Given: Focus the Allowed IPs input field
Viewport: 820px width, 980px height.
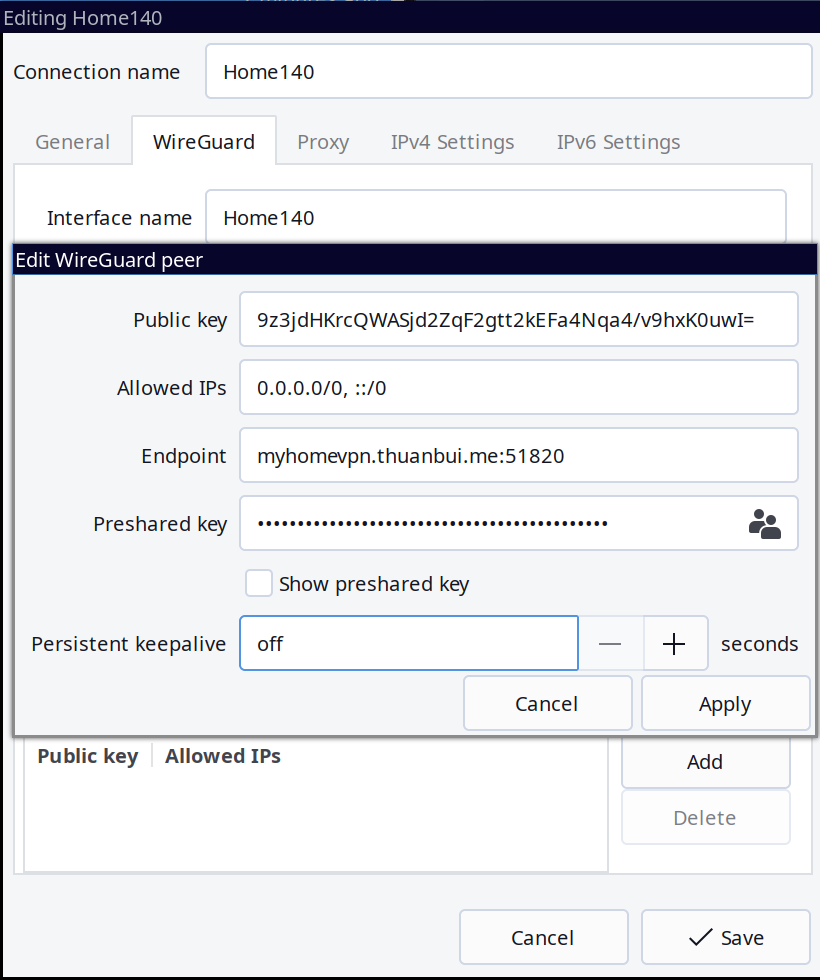Looking at the screenshot, I should tap(518, 388).
